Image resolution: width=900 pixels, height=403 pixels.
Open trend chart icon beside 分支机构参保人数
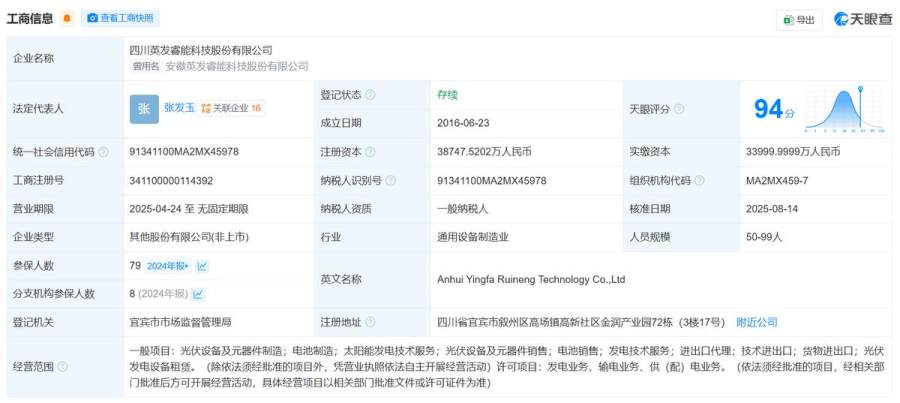coord(198,294)
